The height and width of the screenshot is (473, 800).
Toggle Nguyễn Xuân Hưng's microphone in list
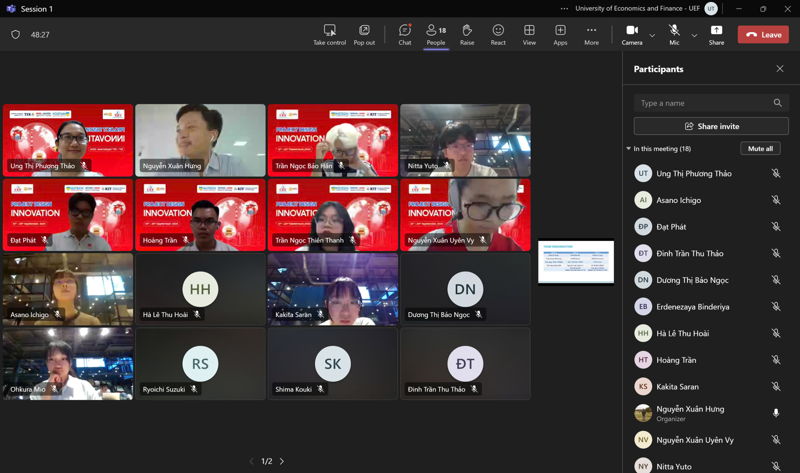[776, 413]
